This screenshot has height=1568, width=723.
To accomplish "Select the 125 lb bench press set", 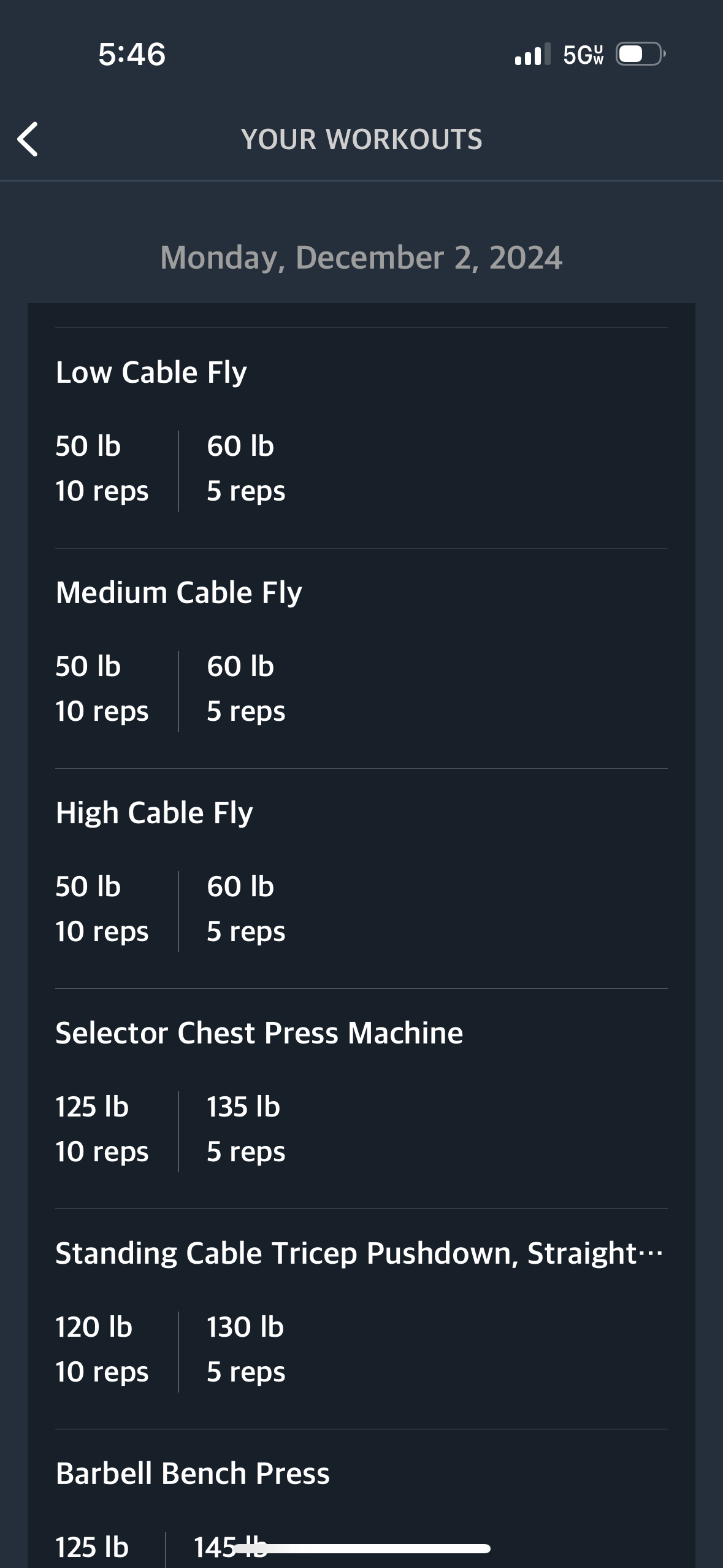I will coord(92,1547).
